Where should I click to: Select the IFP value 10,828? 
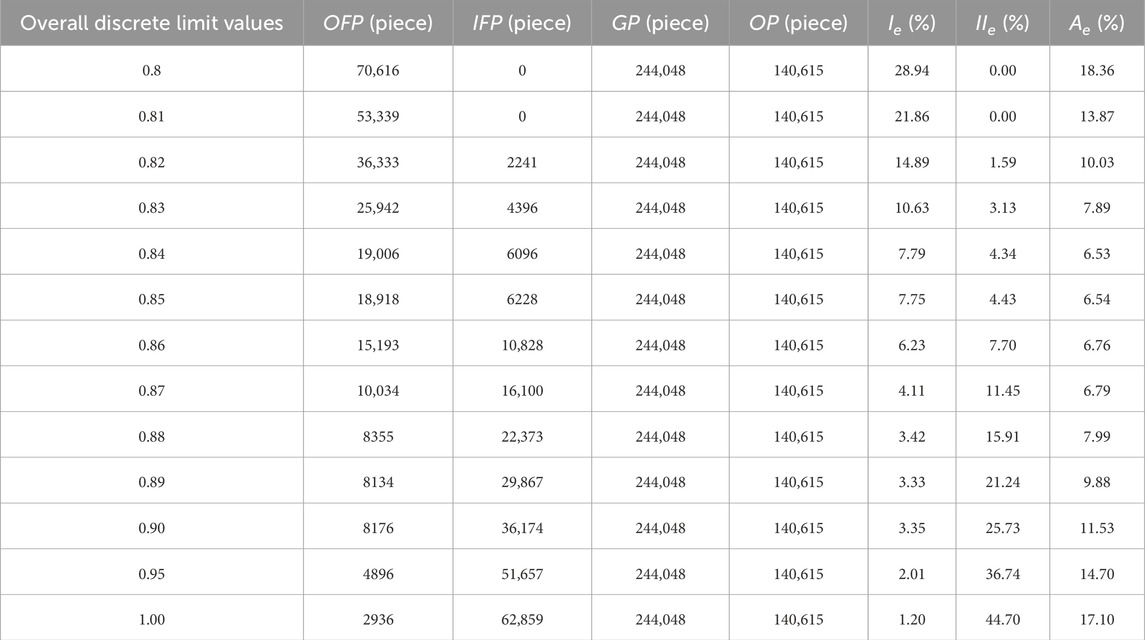tap(521, 346)
